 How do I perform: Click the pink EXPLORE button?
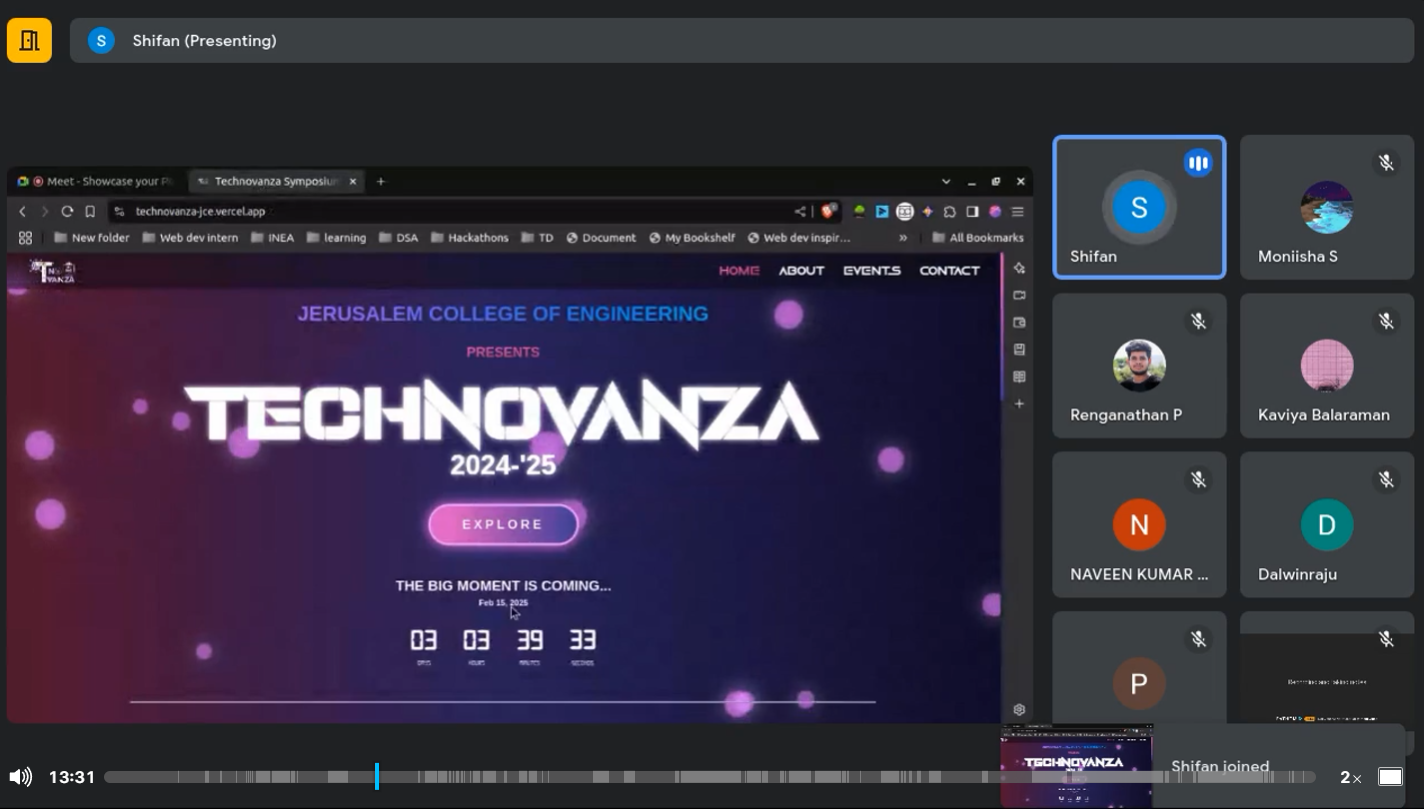point(503,524)
